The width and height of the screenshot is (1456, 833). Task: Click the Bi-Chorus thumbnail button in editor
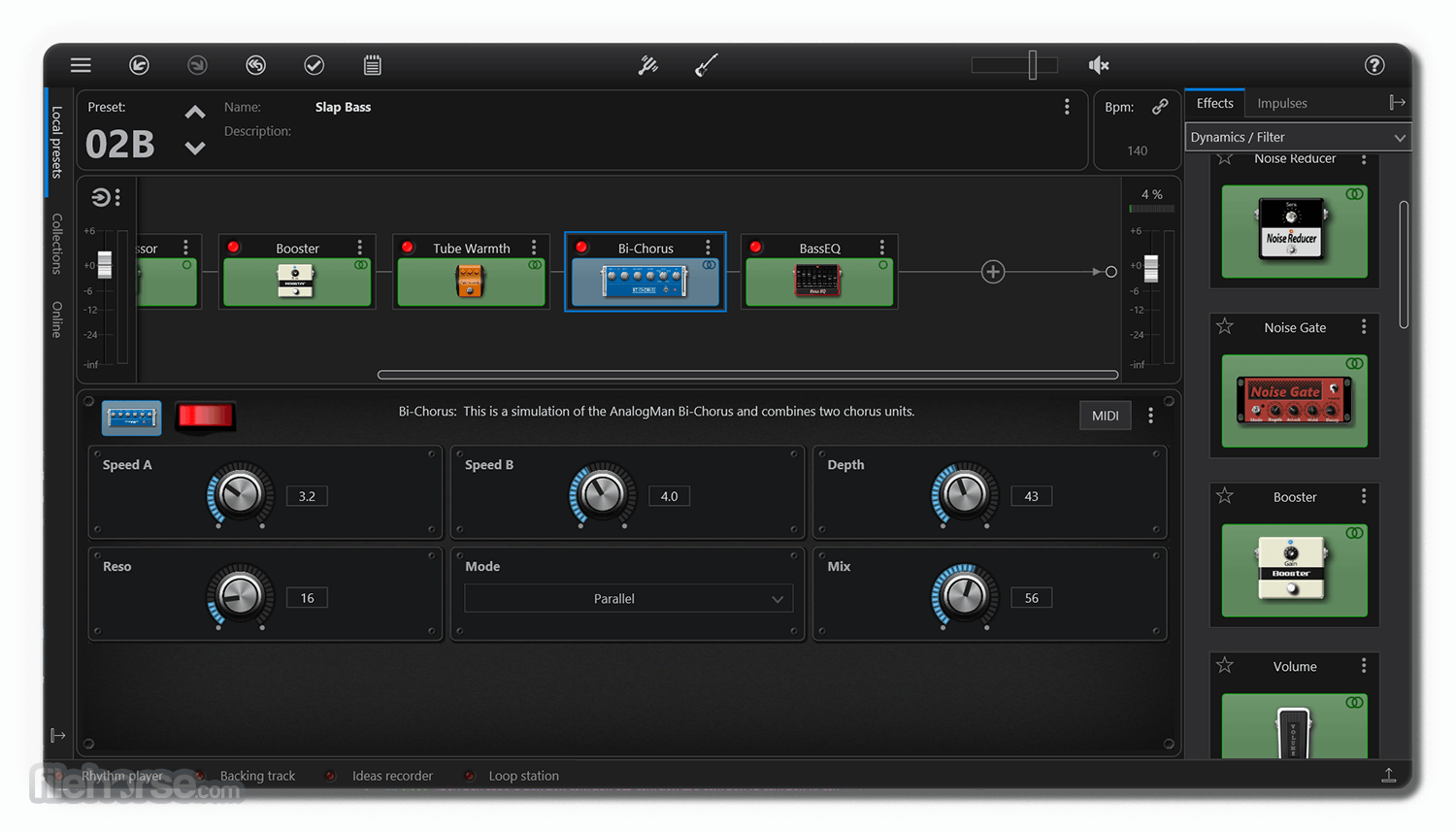[x=132, y=417]
